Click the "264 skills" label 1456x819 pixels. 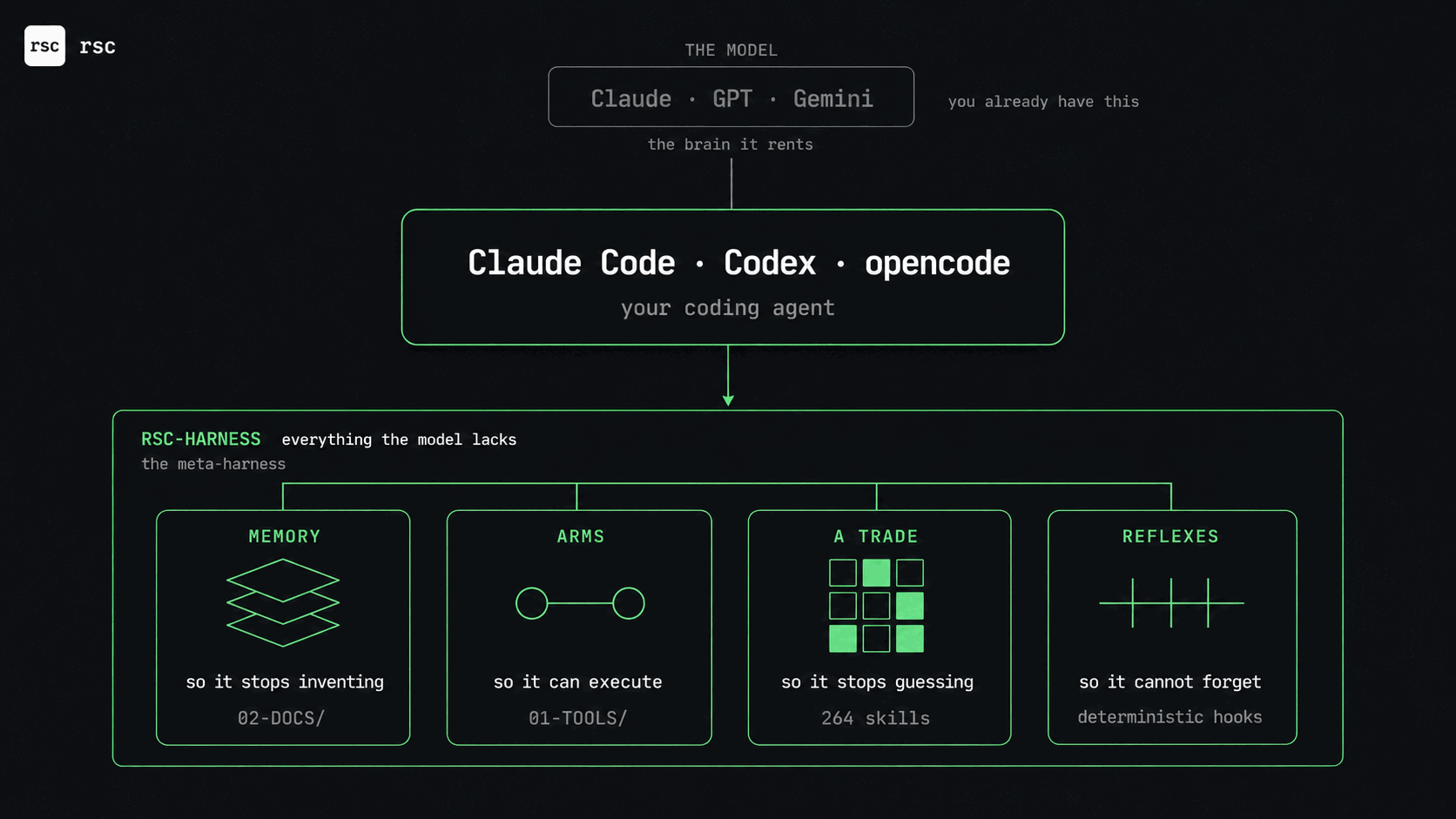click(x=876, y=718)
